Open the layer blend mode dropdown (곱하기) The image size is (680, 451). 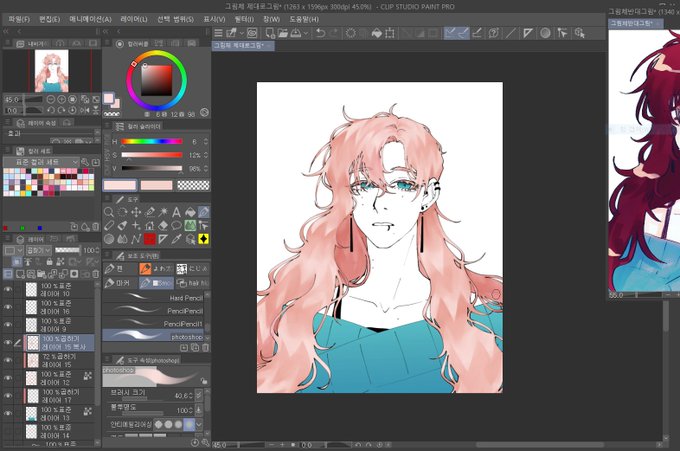(39, 250)
